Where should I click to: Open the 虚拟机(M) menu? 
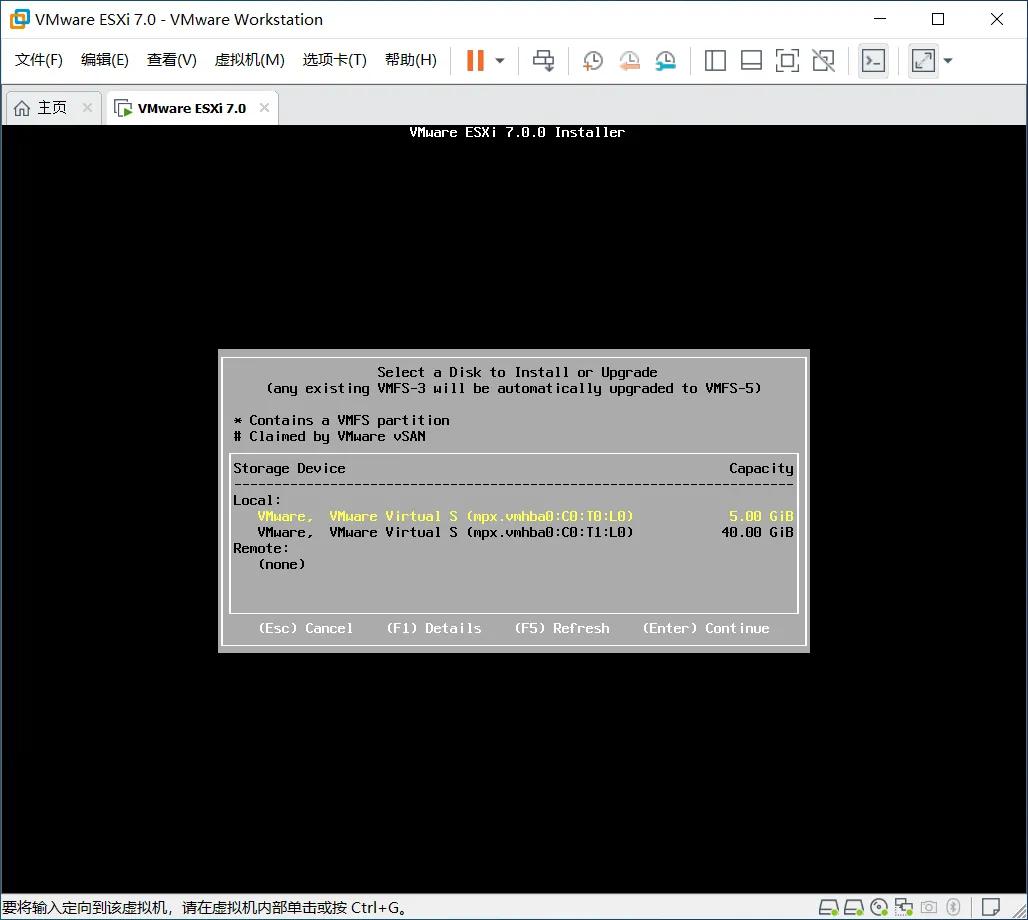pyautogui.click(x=249, y=59)
